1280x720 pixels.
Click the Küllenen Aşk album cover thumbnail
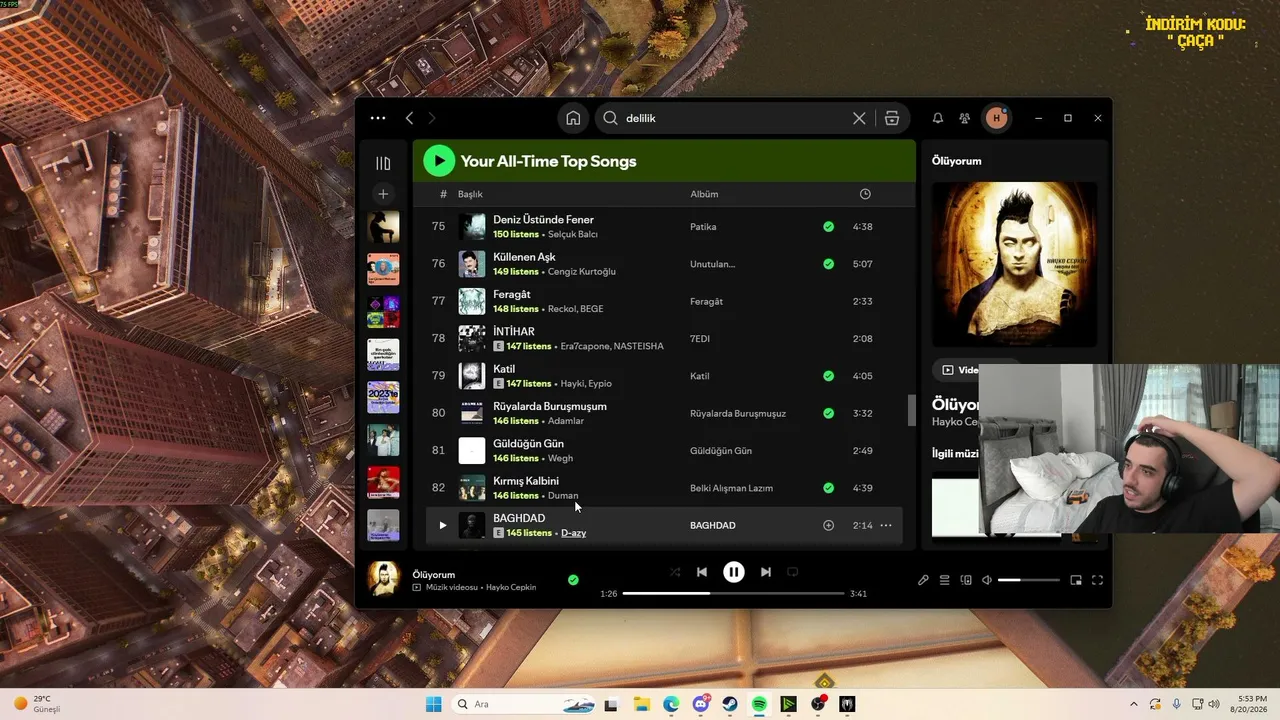coord(472,264)
